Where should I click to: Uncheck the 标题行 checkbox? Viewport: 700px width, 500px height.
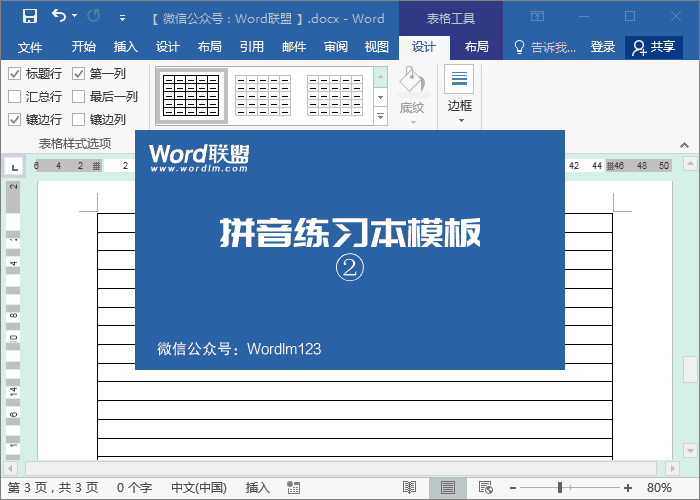pyautogui.click(x=15, y=74)
